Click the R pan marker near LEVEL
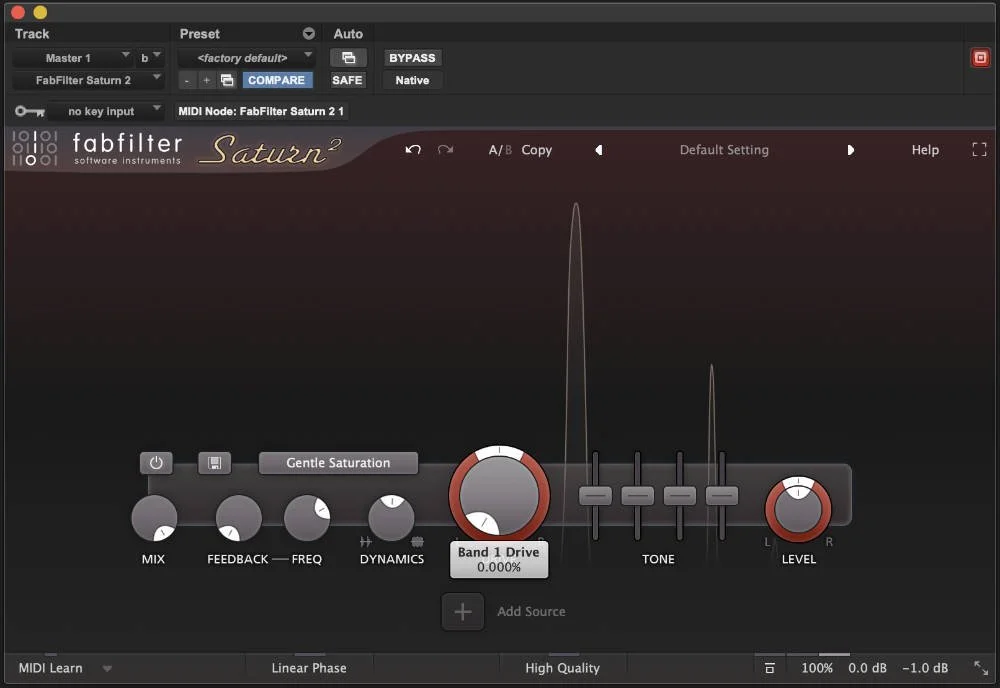 tap(829, 542)
